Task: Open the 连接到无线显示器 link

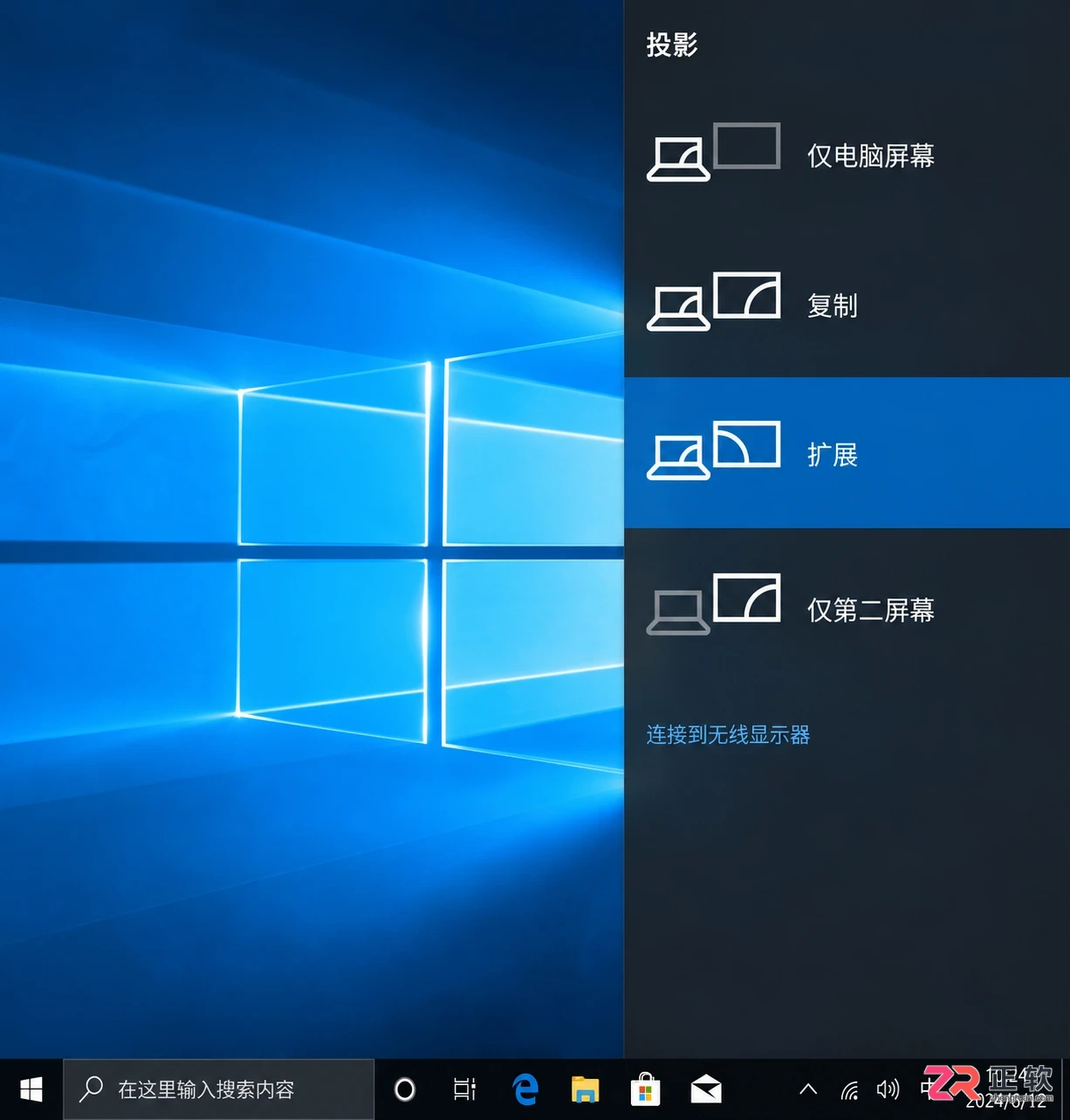Action: pyautogui.click(x=728, y=735)
